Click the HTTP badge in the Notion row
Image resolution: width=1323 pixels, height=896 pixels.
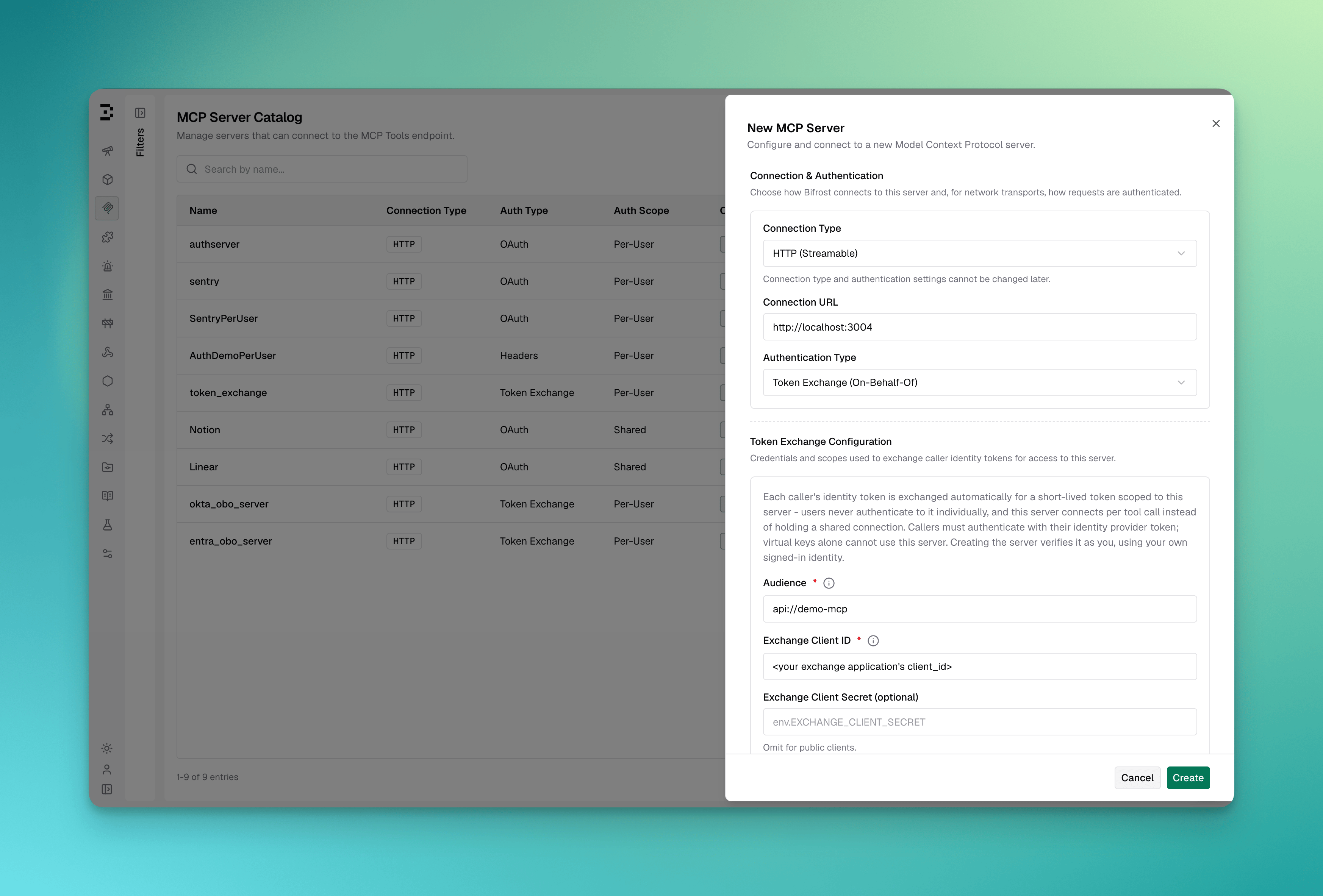(404, 429)
